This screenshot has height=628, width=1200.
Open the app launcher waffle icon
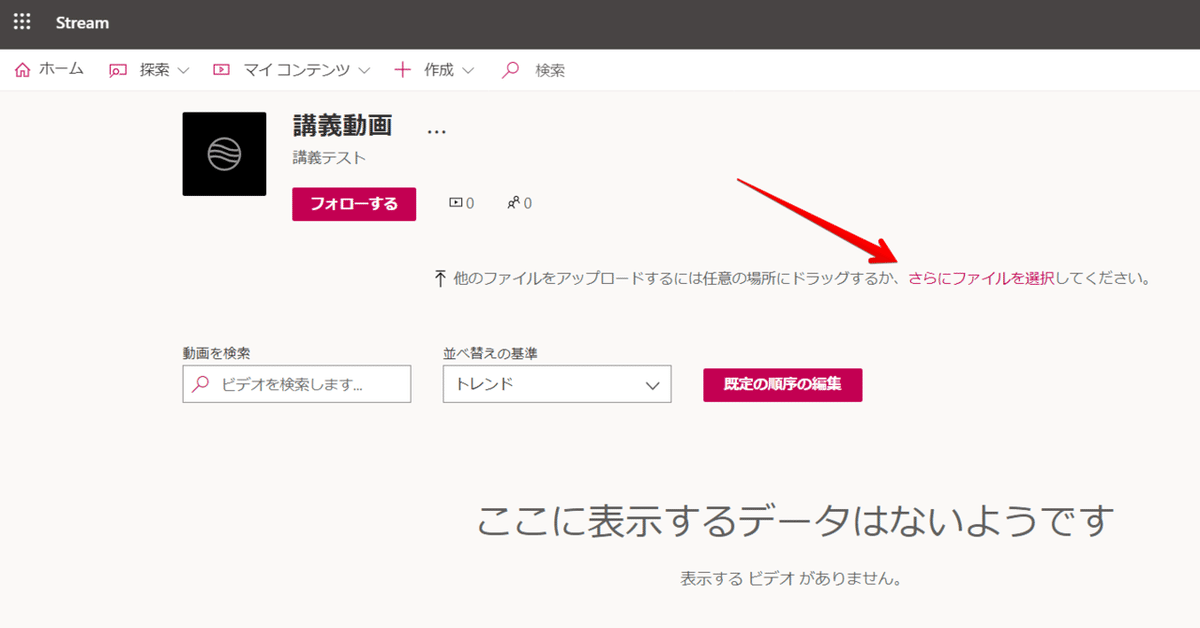tap(22, 22)
